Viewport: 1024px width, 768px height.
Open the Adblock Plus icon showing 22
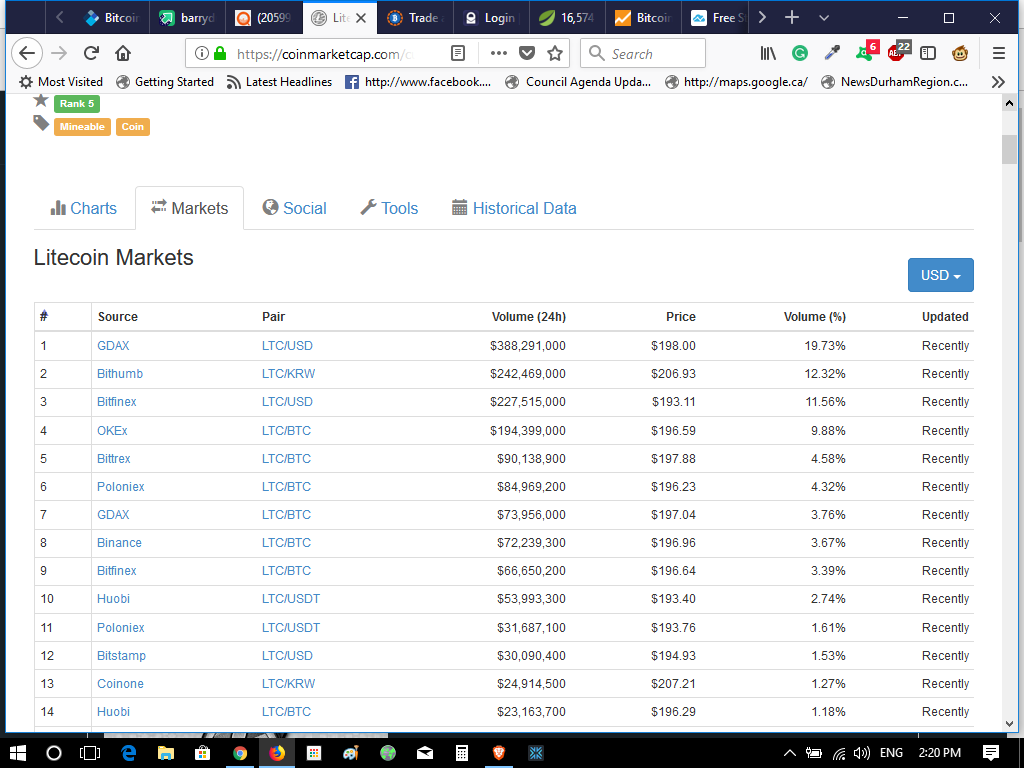click(899, 52)
